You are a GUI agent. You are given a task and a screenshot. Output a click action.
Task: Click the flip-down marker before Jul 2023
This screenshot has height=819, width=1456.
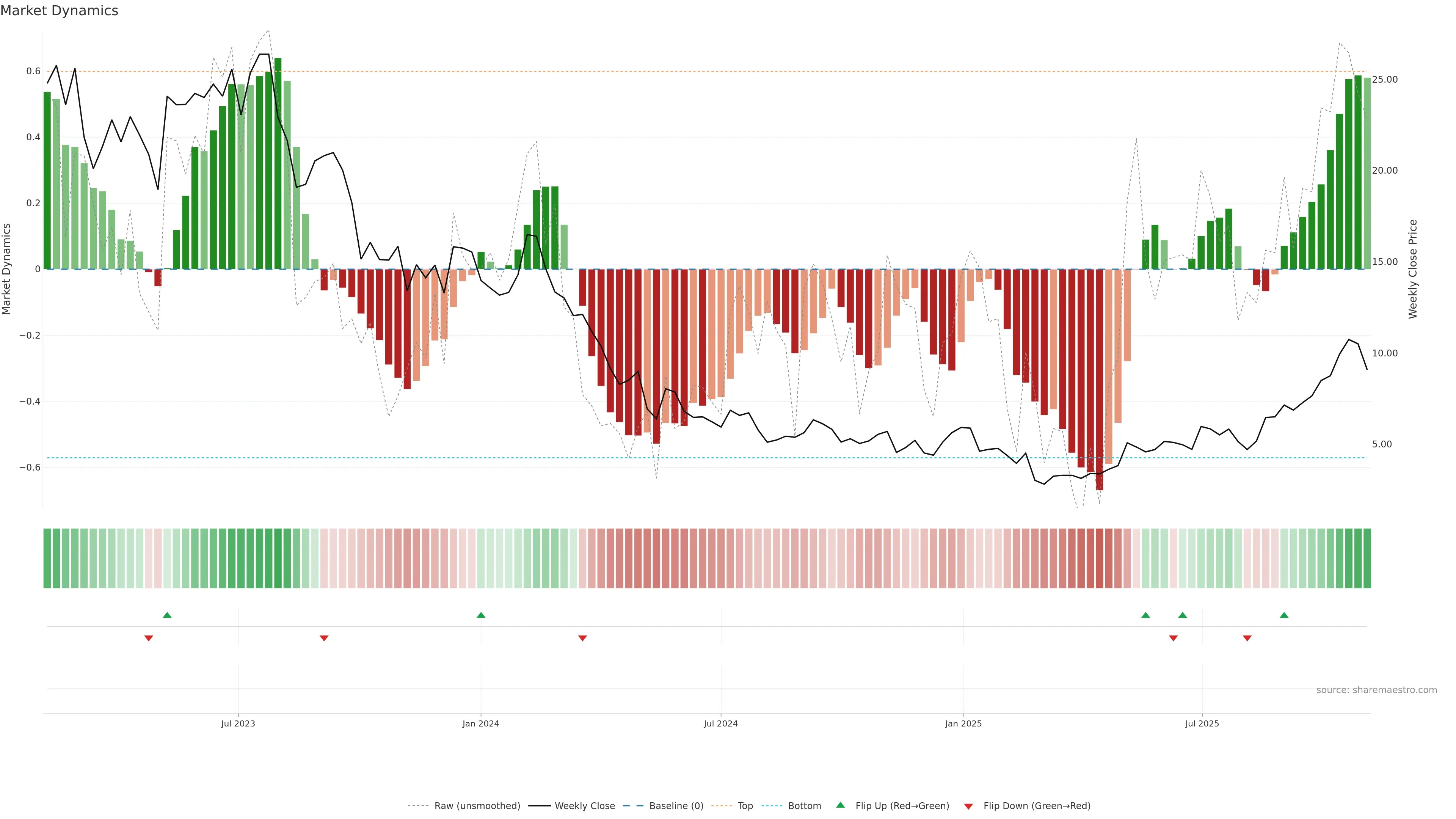tap(149, 638)
